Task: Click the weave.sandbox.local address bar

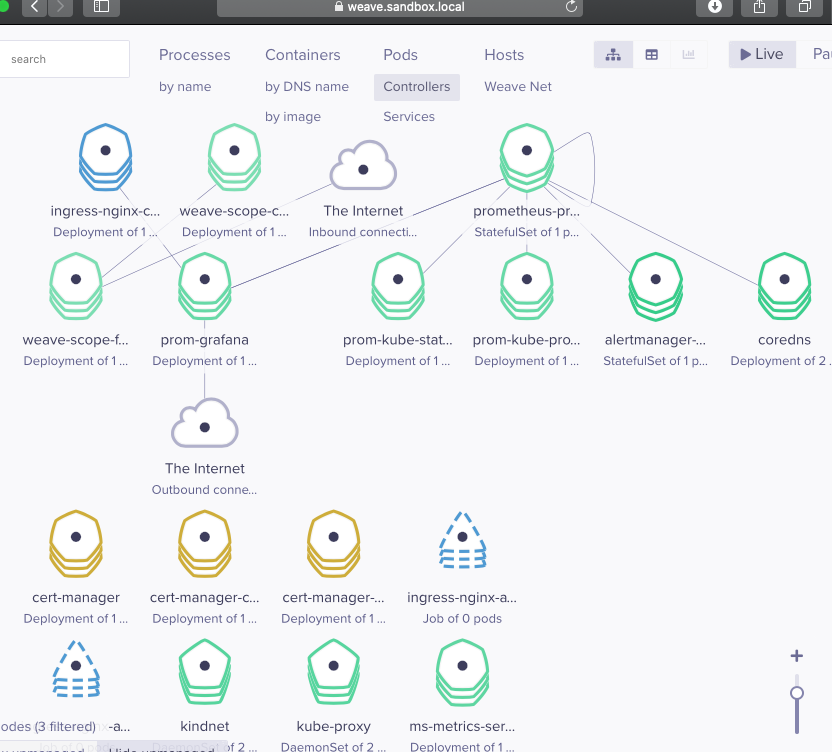Action: click(400, 7)
